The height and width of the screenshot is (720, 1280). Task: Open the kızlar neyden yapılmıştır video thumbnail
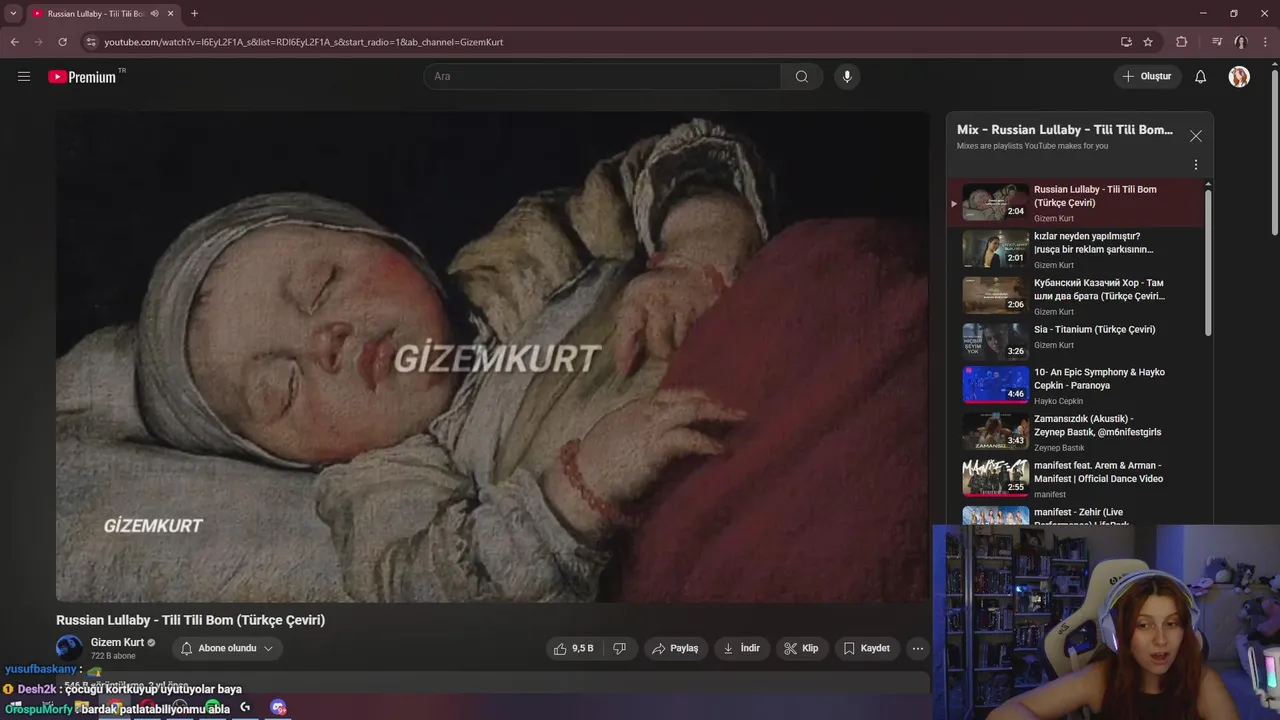tap(996, 248)
